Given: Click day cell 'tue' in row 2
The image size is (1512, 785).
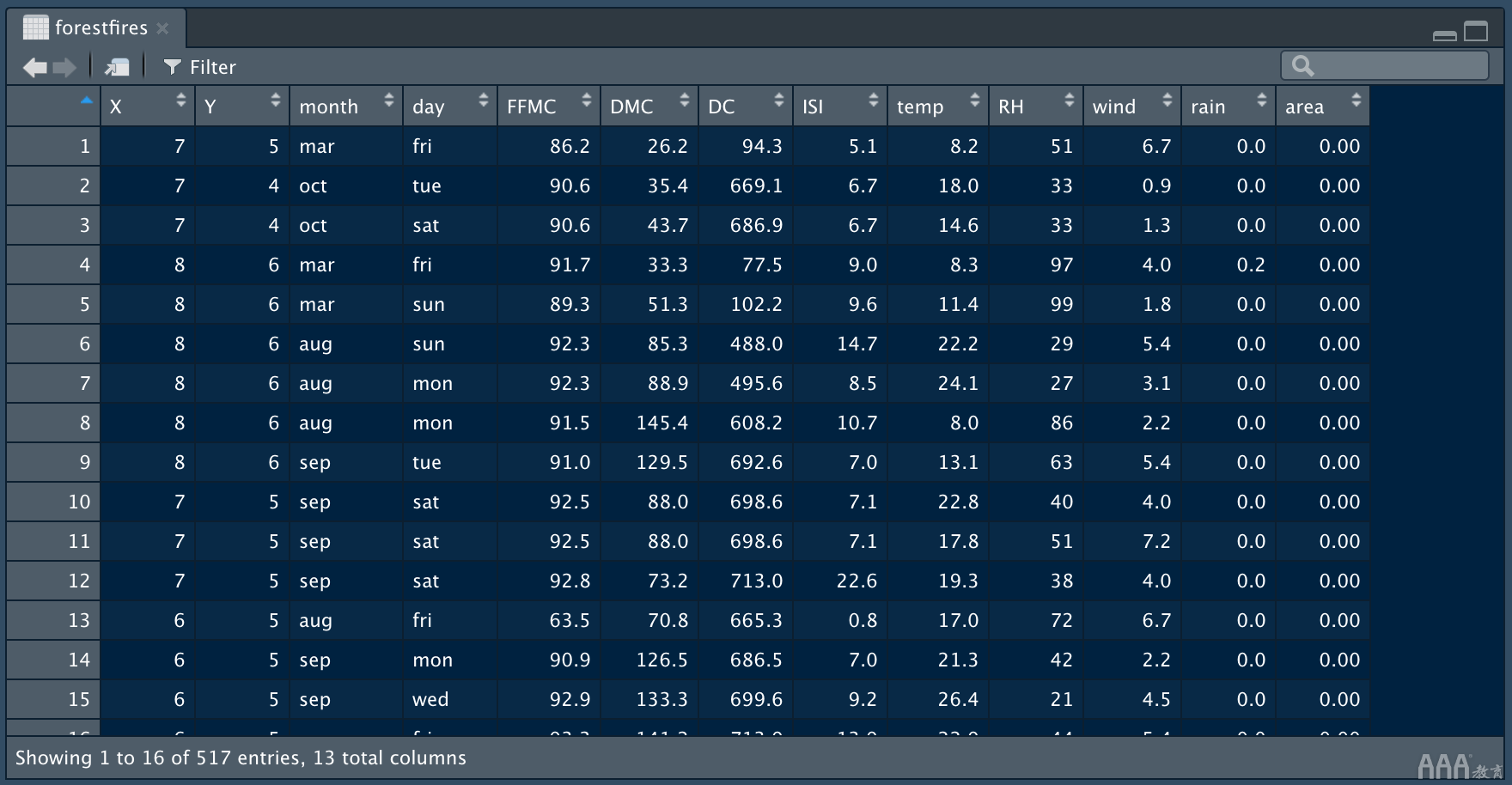Looking at the screenshot, I should point(427,186).
